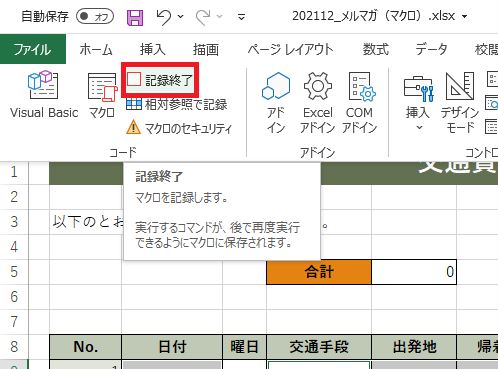Expand the Redo history dropdown arrow
Viewport: 498px width, 369px height.
click(219, 16)
